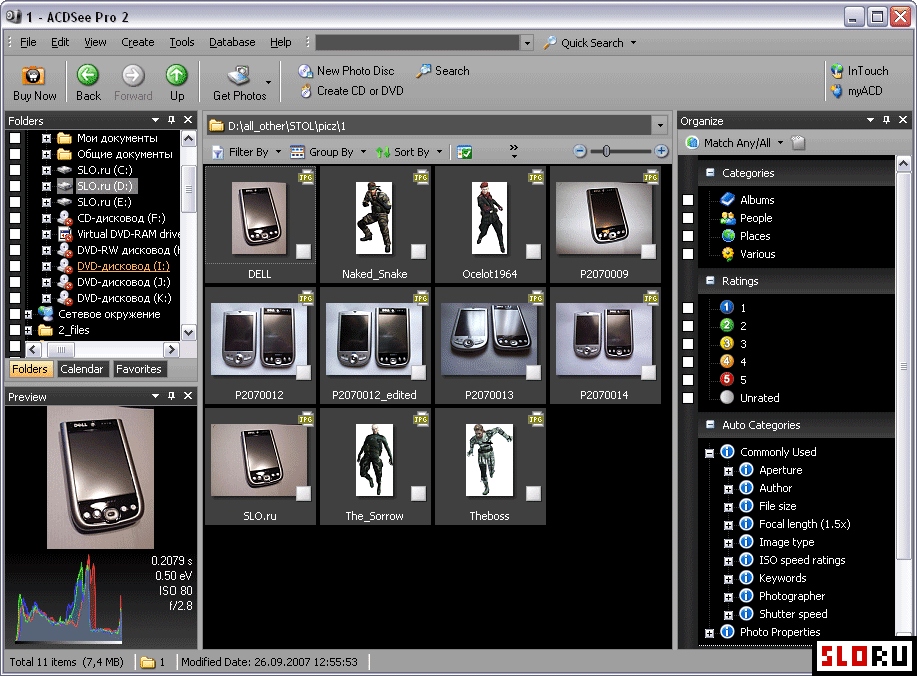Viewport: 917px width, 676px height.
Task: Expand the 2_files folder node
Action: pyautogui.click(x=28, y=330)
